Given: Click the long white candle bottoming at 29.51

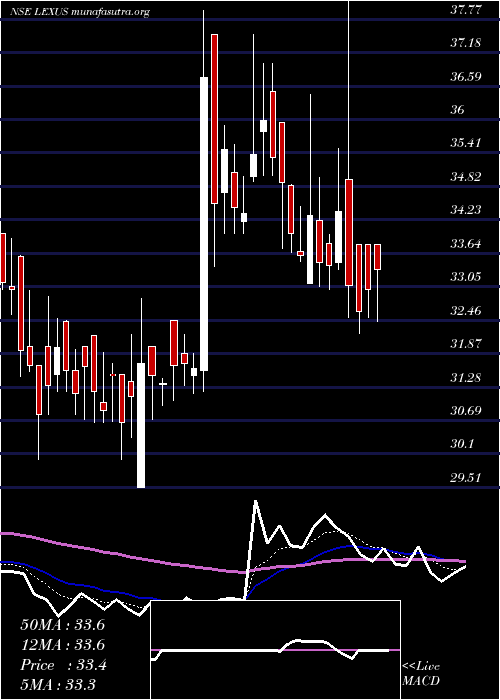Looking at the screenshot, I should pos(141,425).
